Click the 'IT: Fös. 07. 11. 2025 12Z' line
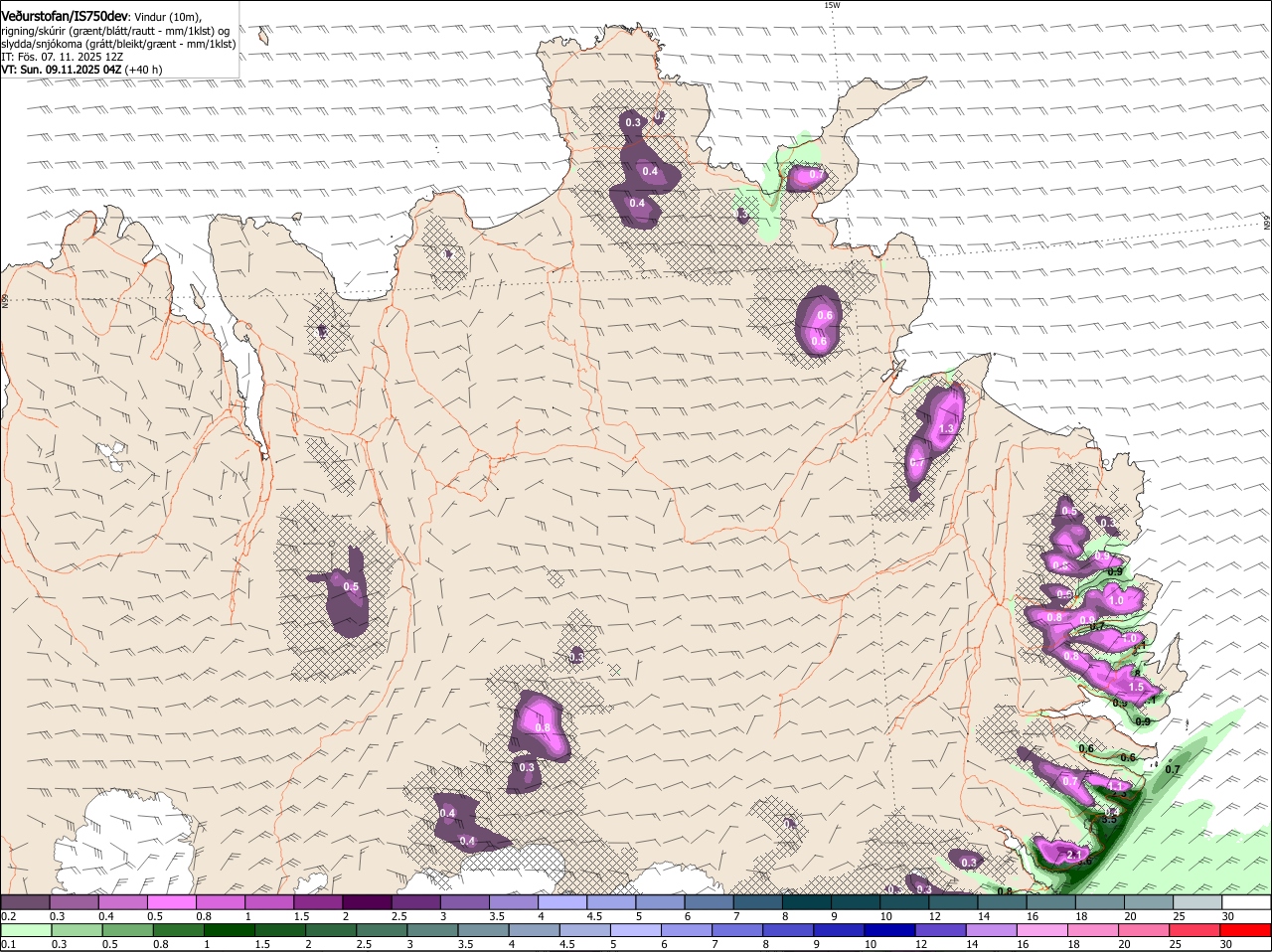Image resolution: width=1272 pixels, height=952 pixels. (x=63, y=57)
